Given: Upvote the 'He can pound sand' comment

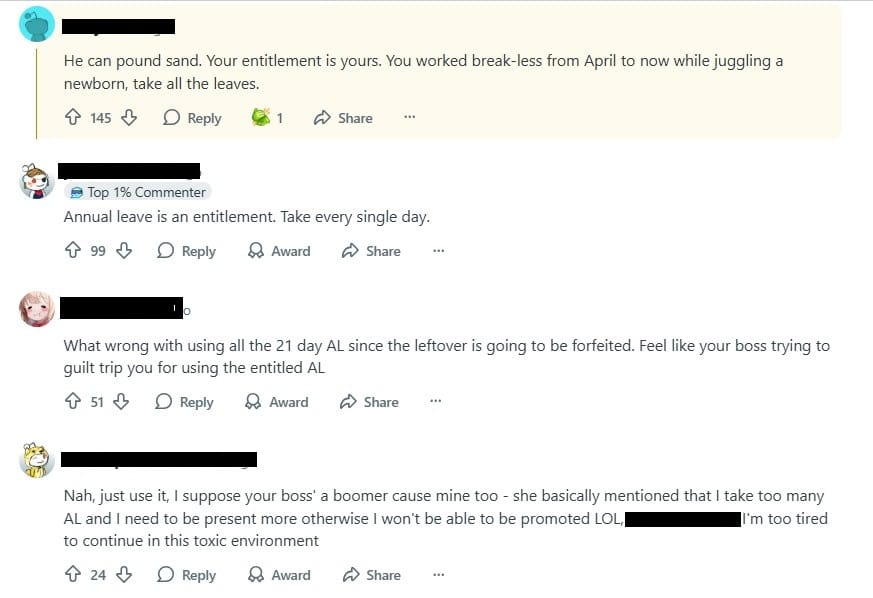Looking at the screenshot, I should pyautogui.click(x=72, y=118).
